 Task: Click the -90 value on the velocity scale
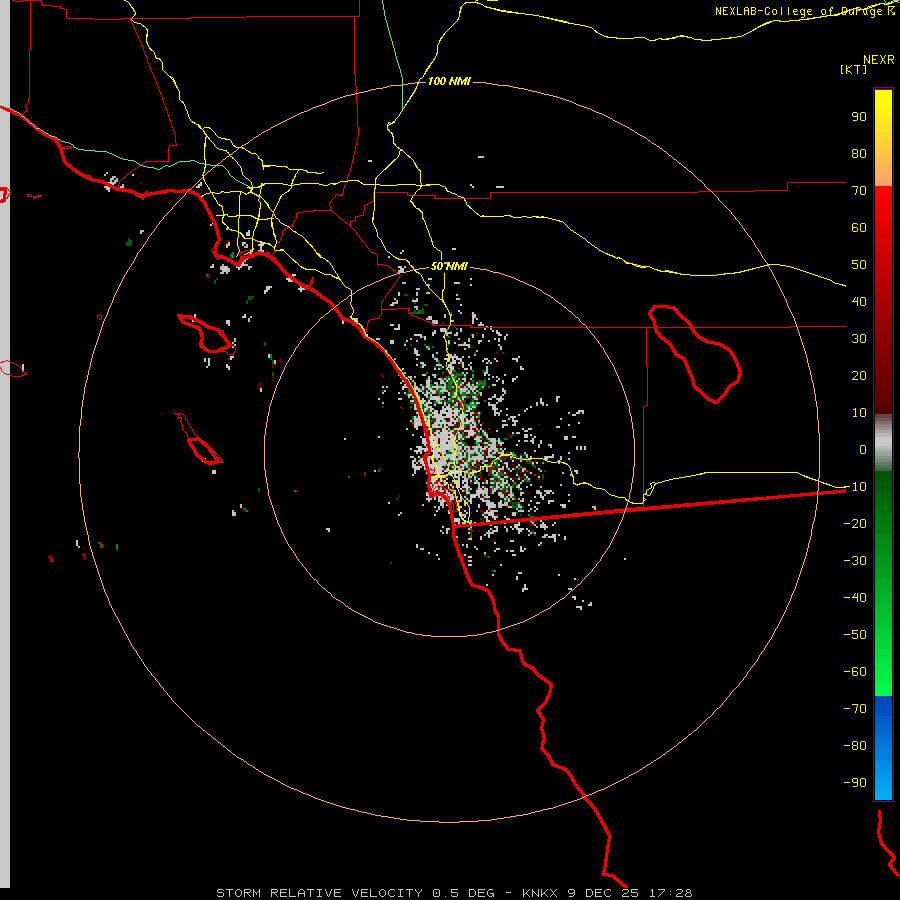pyautogui.click(x=855, y=782)
